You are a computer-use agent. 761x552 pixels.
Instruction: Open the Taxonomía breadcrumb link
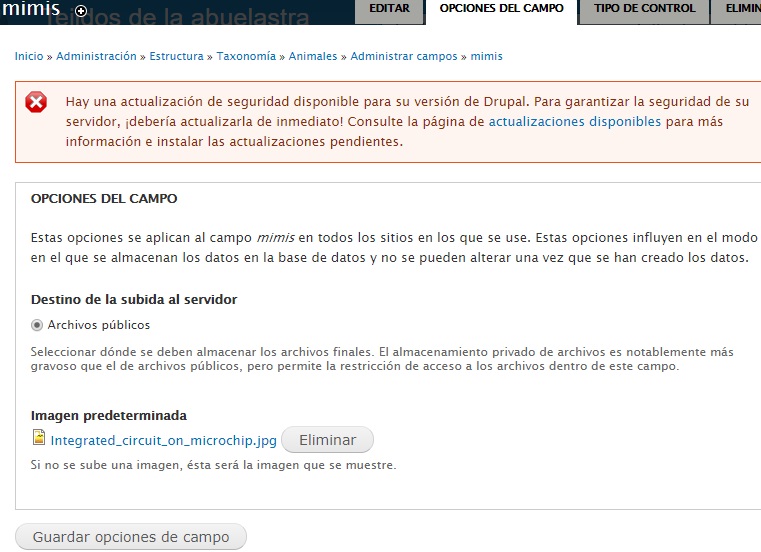246,56
